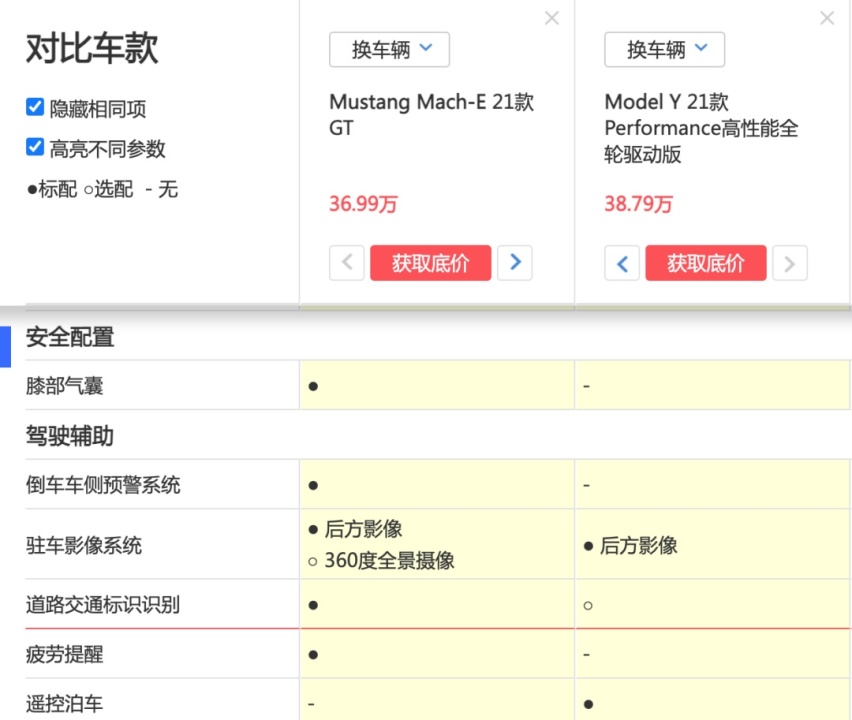Toggle the 高亮不同参数 checkbox
Image resolution: width=852 pixels, height=720 pixels.
click(35, 147)
